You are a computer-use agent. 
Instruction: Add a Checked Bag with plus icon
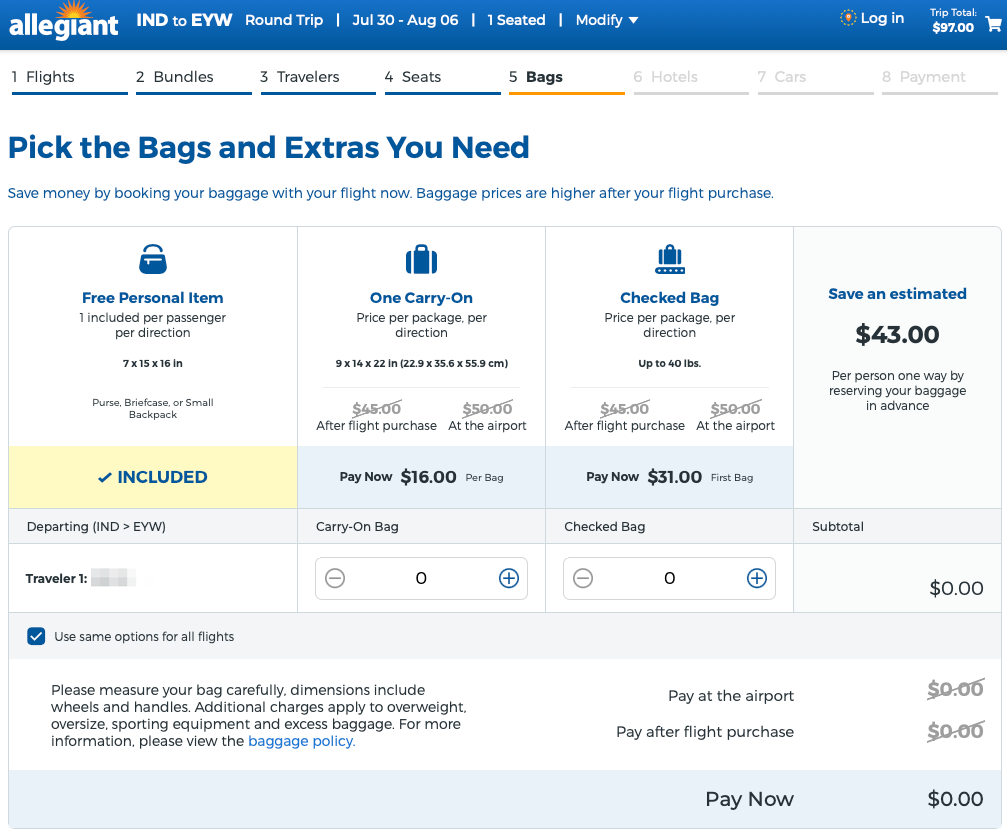pyautogui.click(x=757, y=578)
